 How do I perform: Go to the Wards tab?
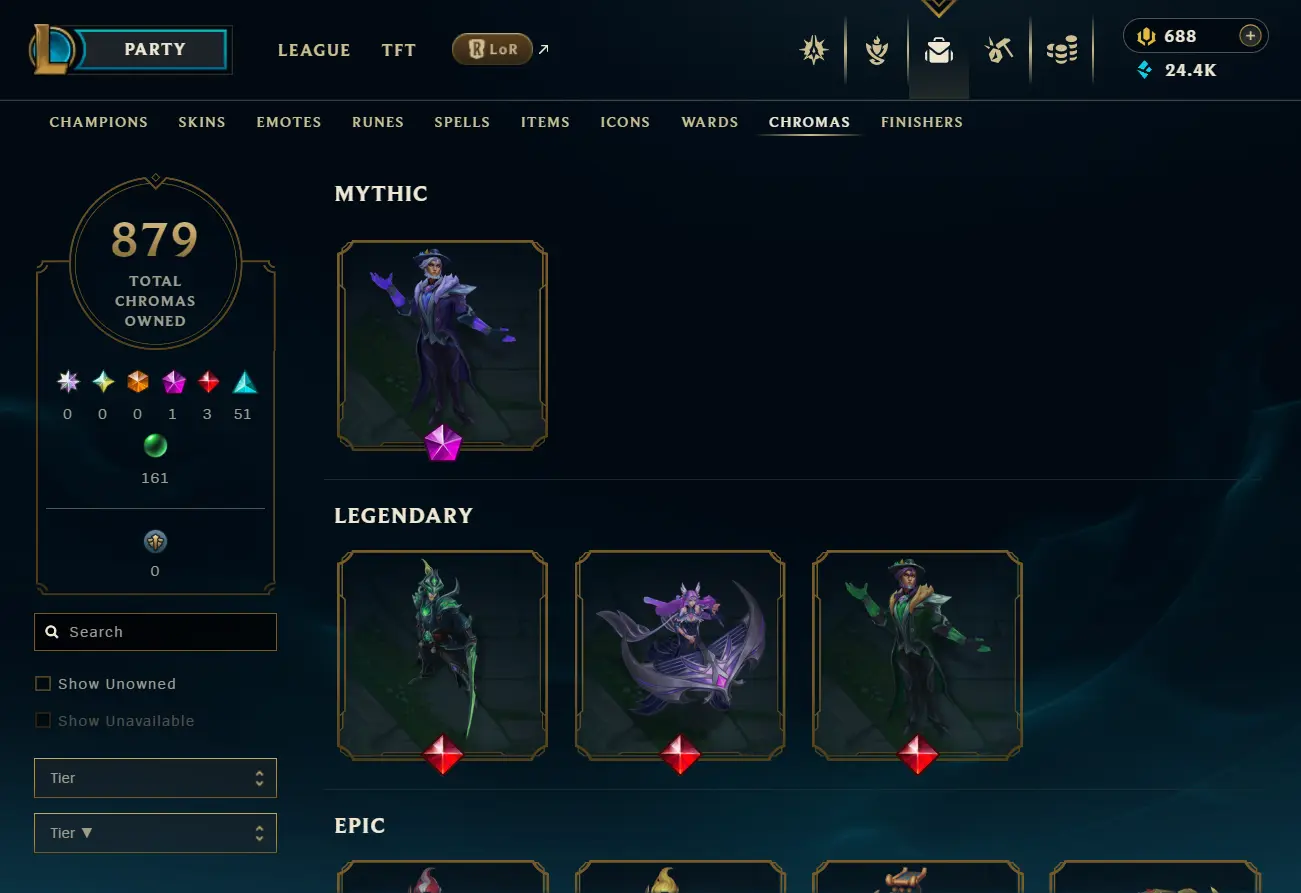pyautogui.click(x=710, y=122)
